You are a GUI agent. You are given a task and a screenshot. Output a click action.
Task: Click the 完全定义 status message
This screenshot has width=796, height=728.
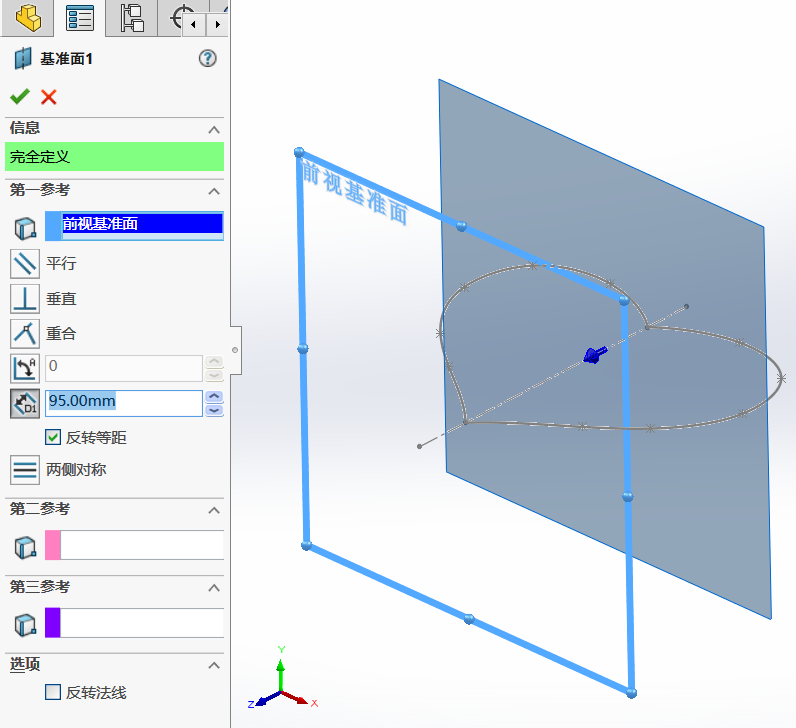tap(114, 156)
